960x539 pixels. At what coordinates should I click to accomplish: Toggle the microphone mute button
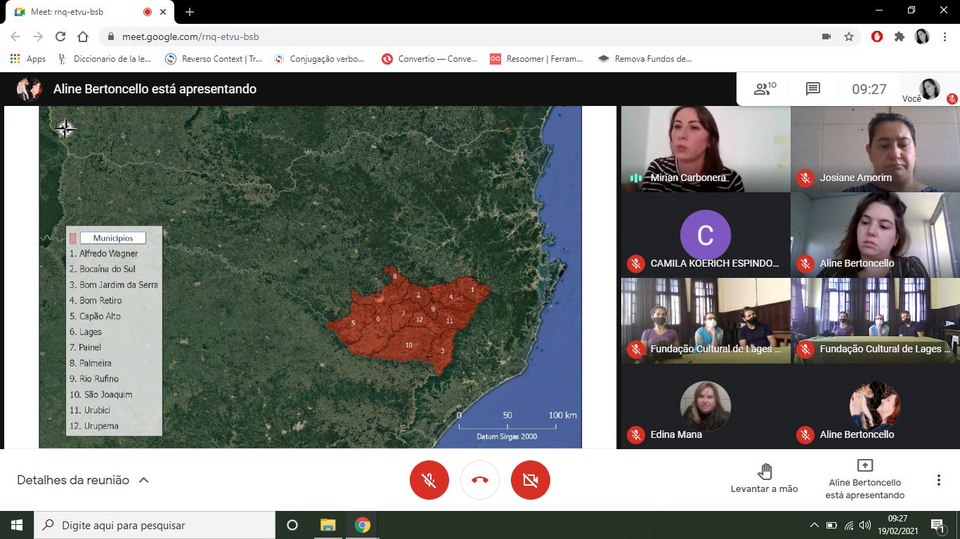(429, 480)
